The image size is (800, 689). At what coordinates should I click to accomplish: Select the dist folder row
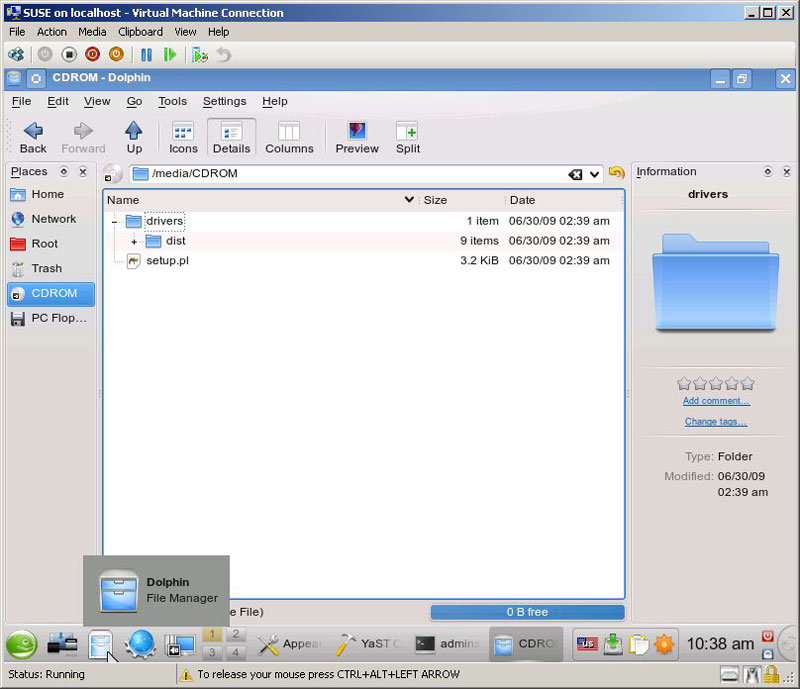click(x=363, y=241)
